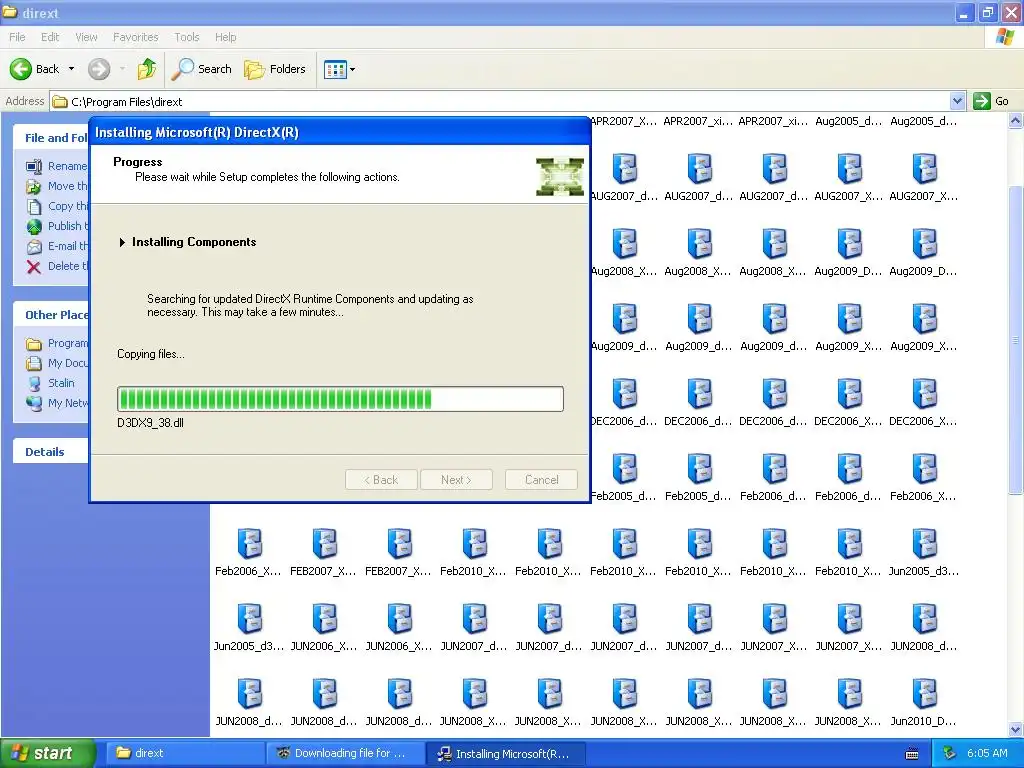The width and height of the screenshot is (1024, 768).
Task: Open the Tools menu
Action: coord(187,37)
